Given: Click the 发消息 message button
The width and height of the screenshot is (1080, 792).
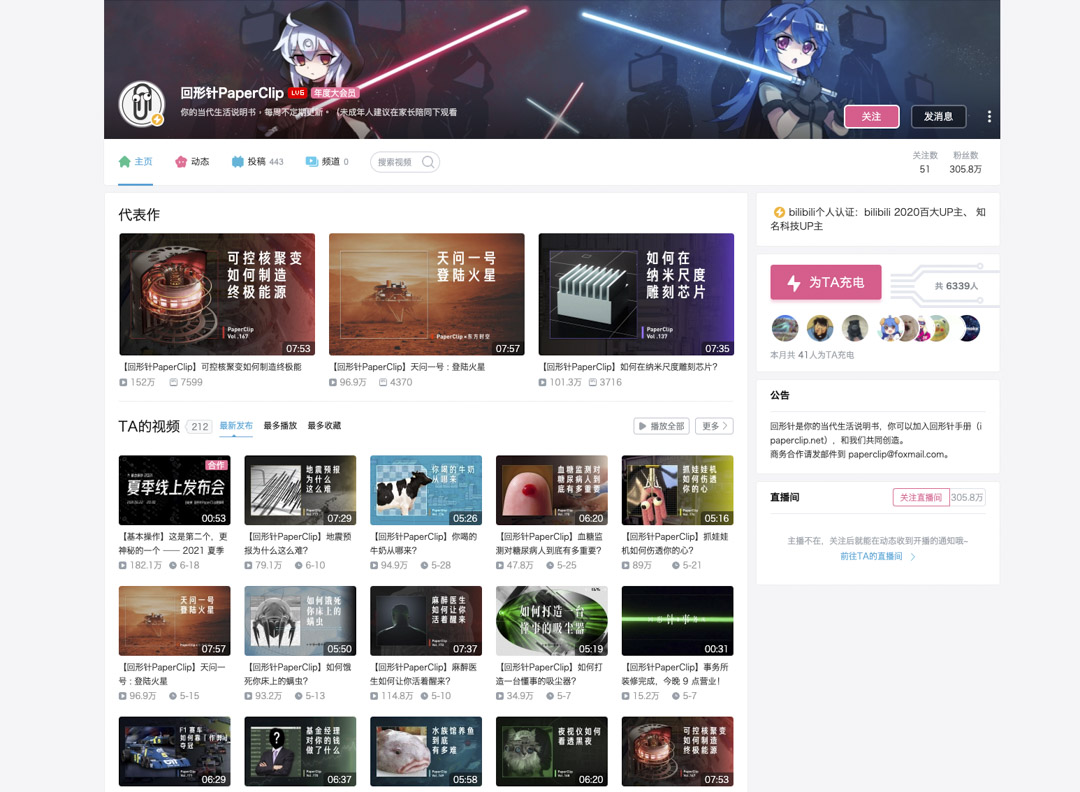Looking at the screenshot, I should click(x=938, y=116).
